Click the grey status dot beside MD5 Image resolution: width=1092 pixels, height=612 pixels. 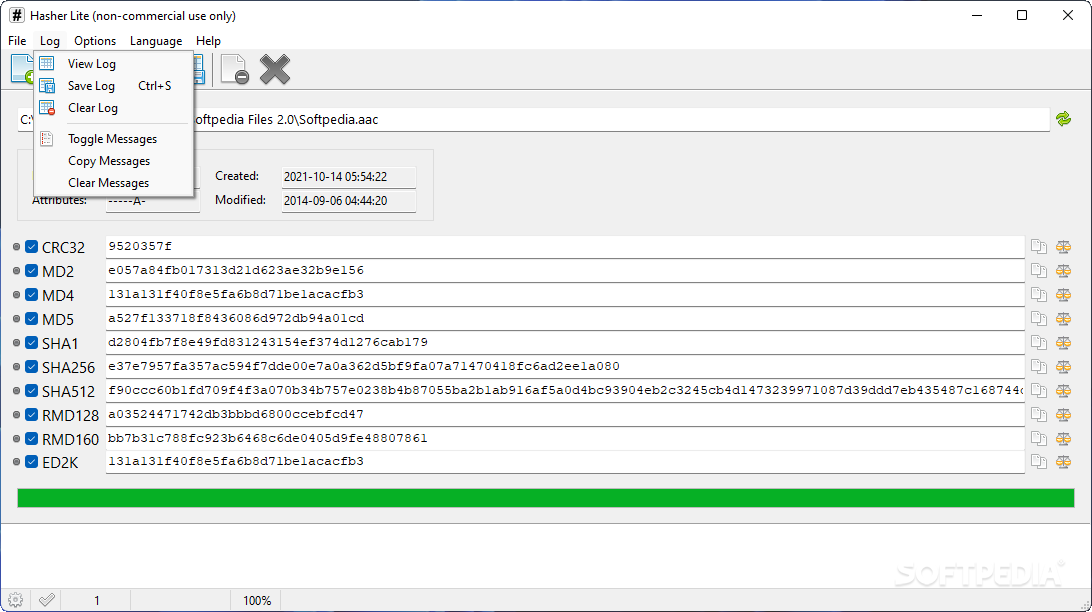[17, 319]
